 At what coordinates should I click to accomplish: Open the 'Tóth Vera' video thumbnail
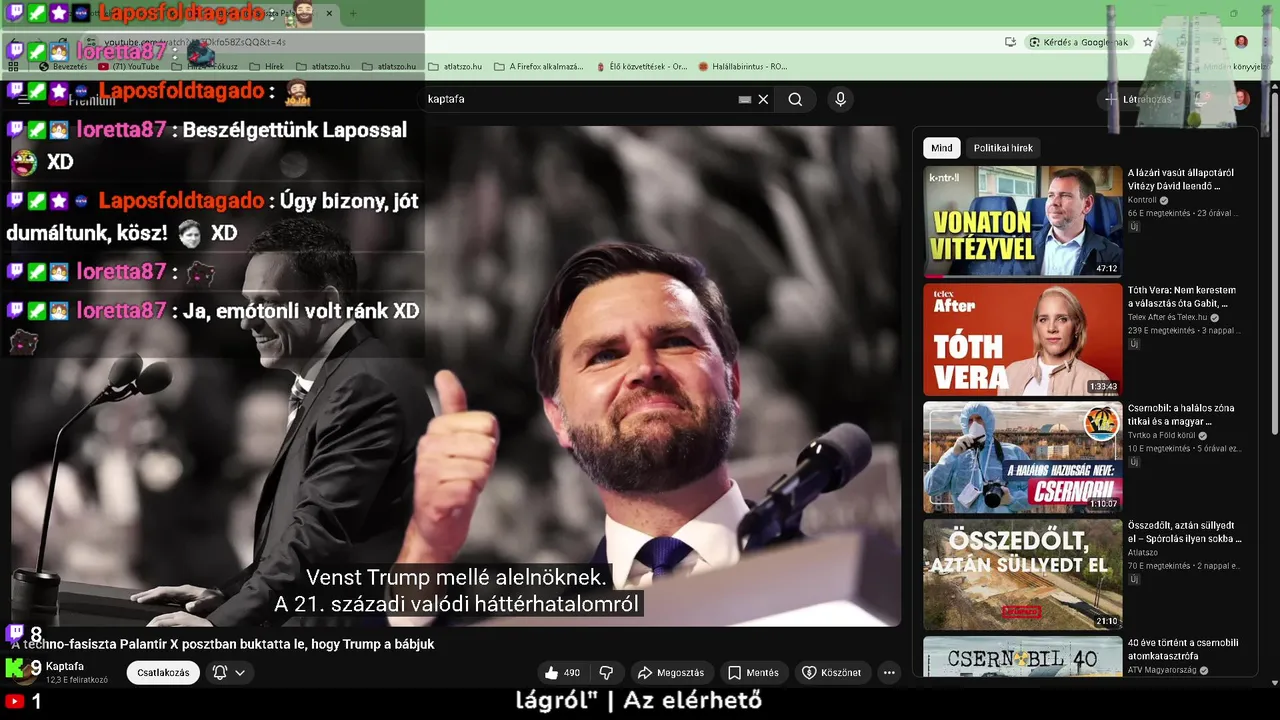(1023, 339)
